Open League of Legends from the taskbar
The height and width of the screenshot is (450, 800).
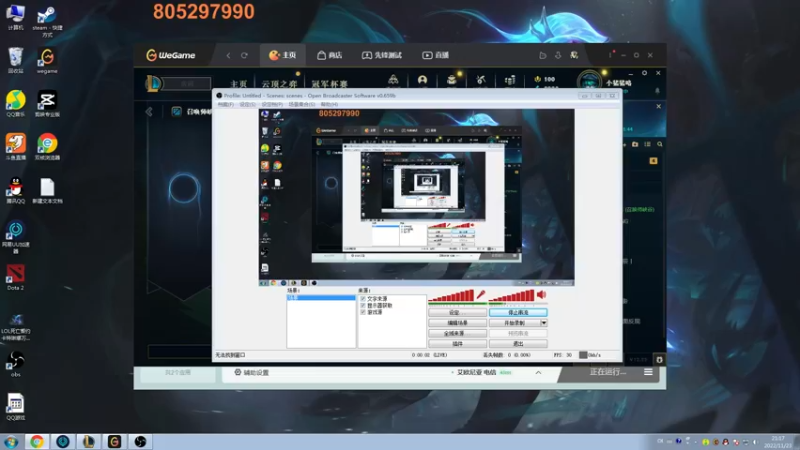pyautogui.click(x=89, y=441)
